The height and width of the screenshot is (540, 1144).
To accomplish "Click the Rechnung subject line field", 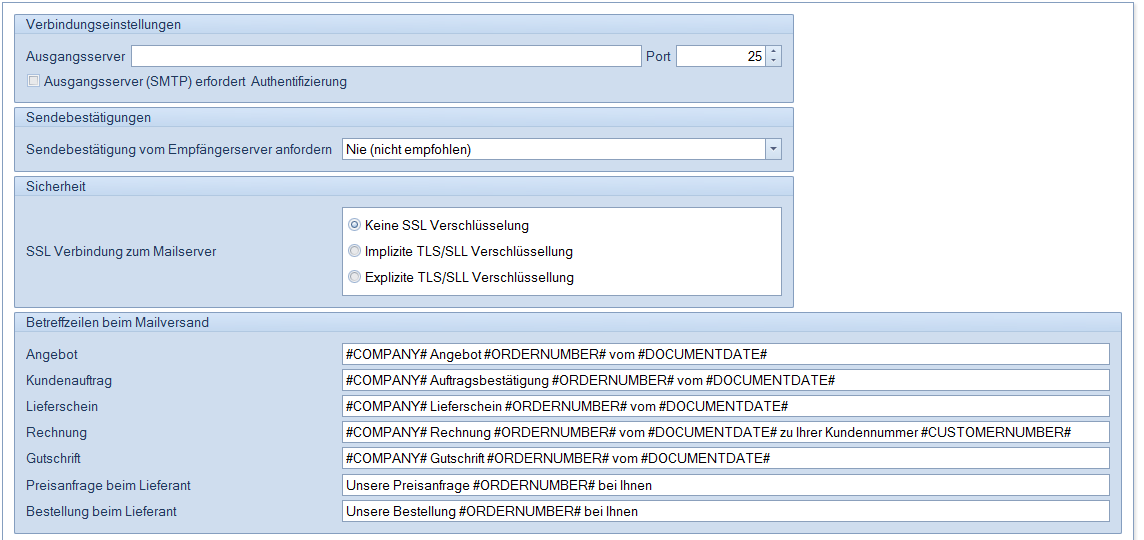I will (725, 433).
